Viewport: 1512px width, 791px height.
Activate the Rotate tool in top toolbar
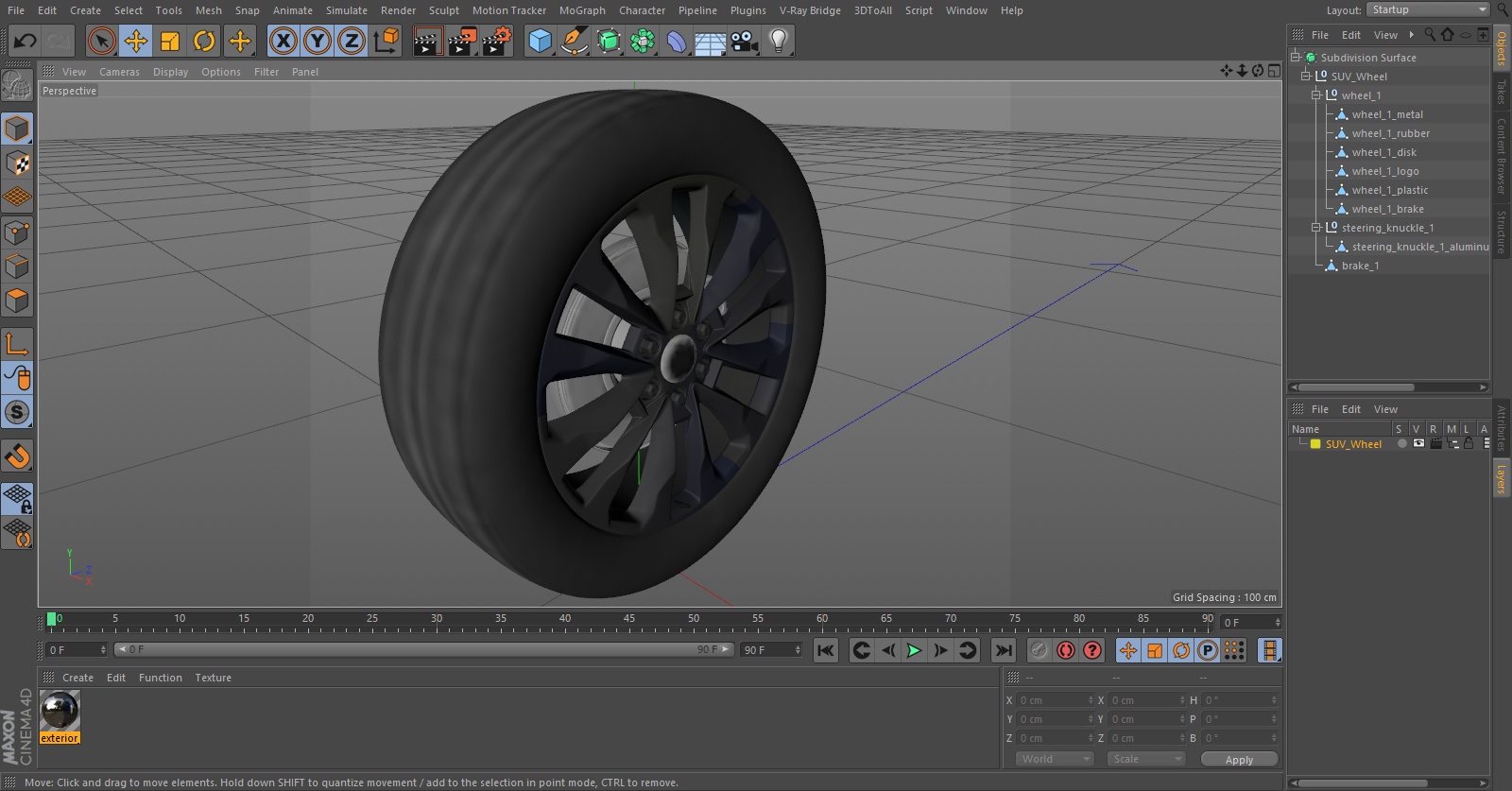[204, 41]
